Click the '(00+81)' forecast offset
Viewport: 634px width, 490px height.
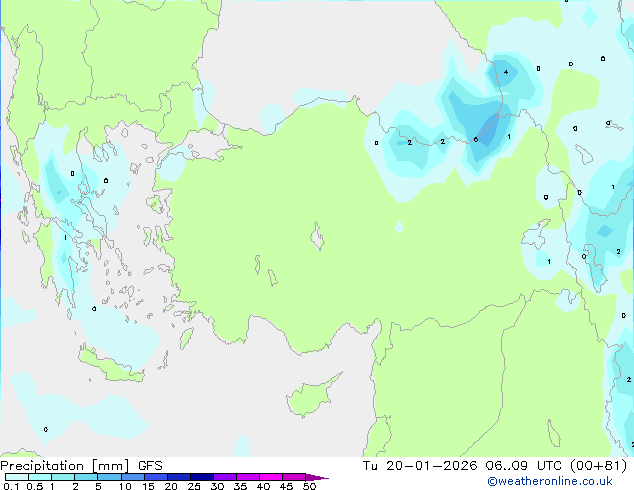[x=598, y=466]
